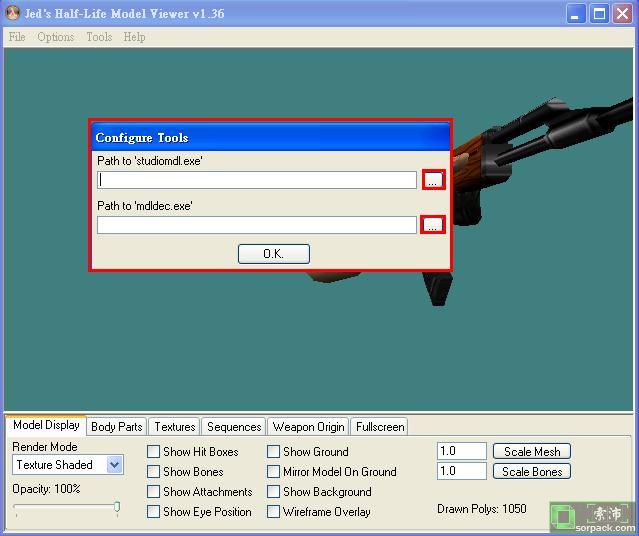
Task: Switch to the Fullscreen tab
Action: [x=380, y=427]
